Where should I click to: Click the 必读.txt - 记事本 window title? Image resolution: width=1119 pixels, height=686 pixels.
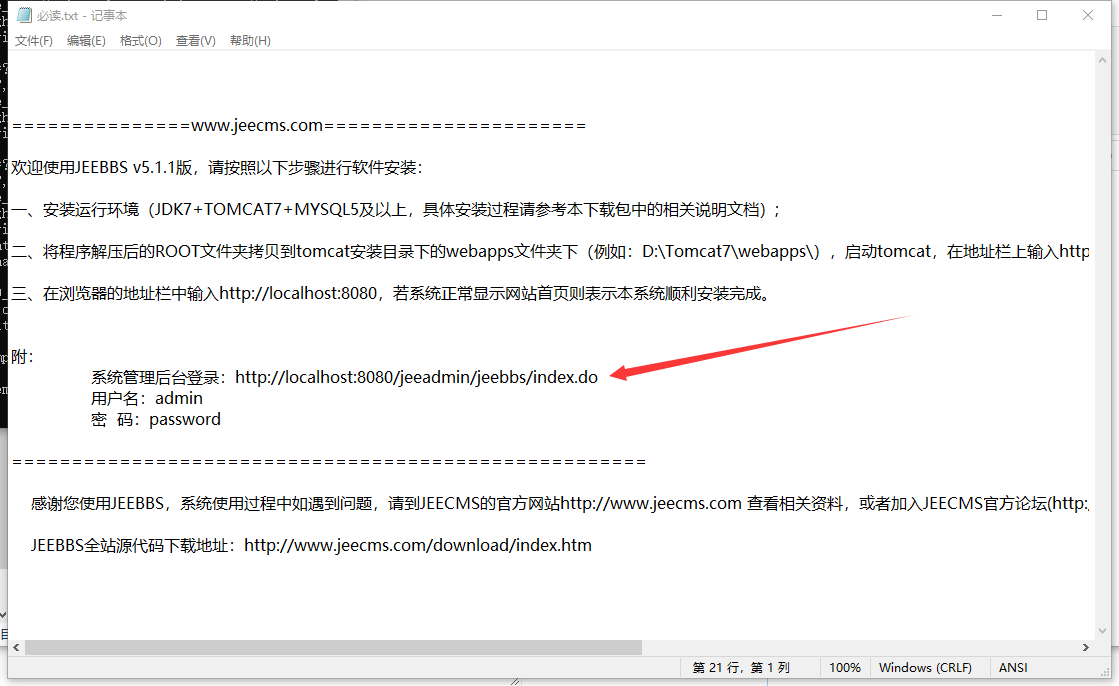click(82, 15)
